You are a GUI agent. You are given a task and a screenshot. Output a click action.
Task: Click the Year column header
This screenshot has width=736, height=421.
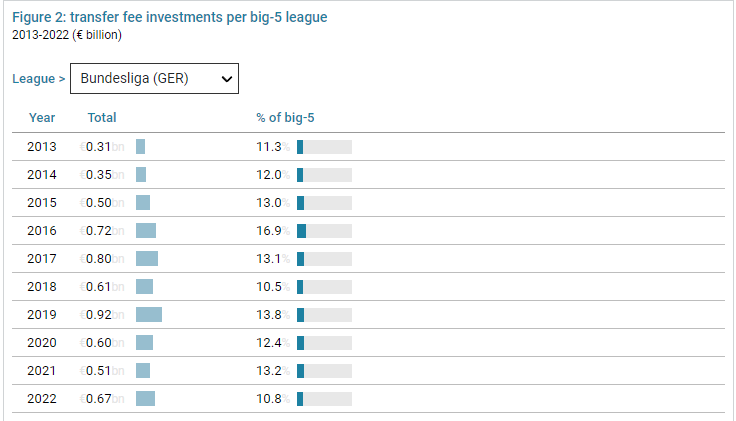(42, 118)
